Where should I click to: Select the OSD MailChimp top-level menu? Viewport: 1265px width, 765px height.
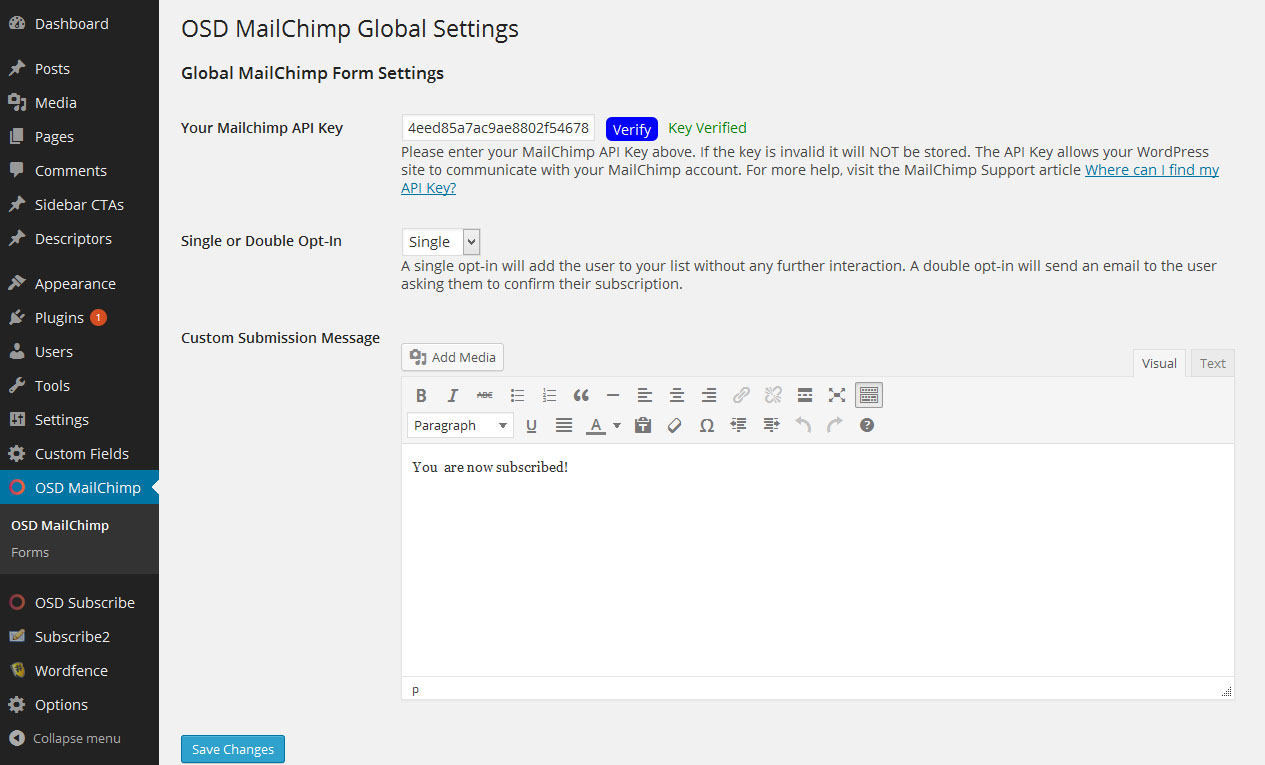point(79,488)
